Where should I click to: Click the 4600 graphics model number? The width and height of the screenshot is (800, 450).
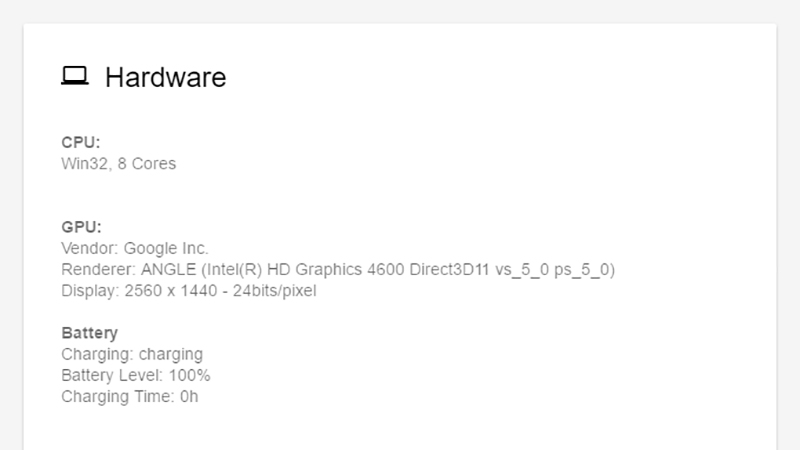[386, 269]
